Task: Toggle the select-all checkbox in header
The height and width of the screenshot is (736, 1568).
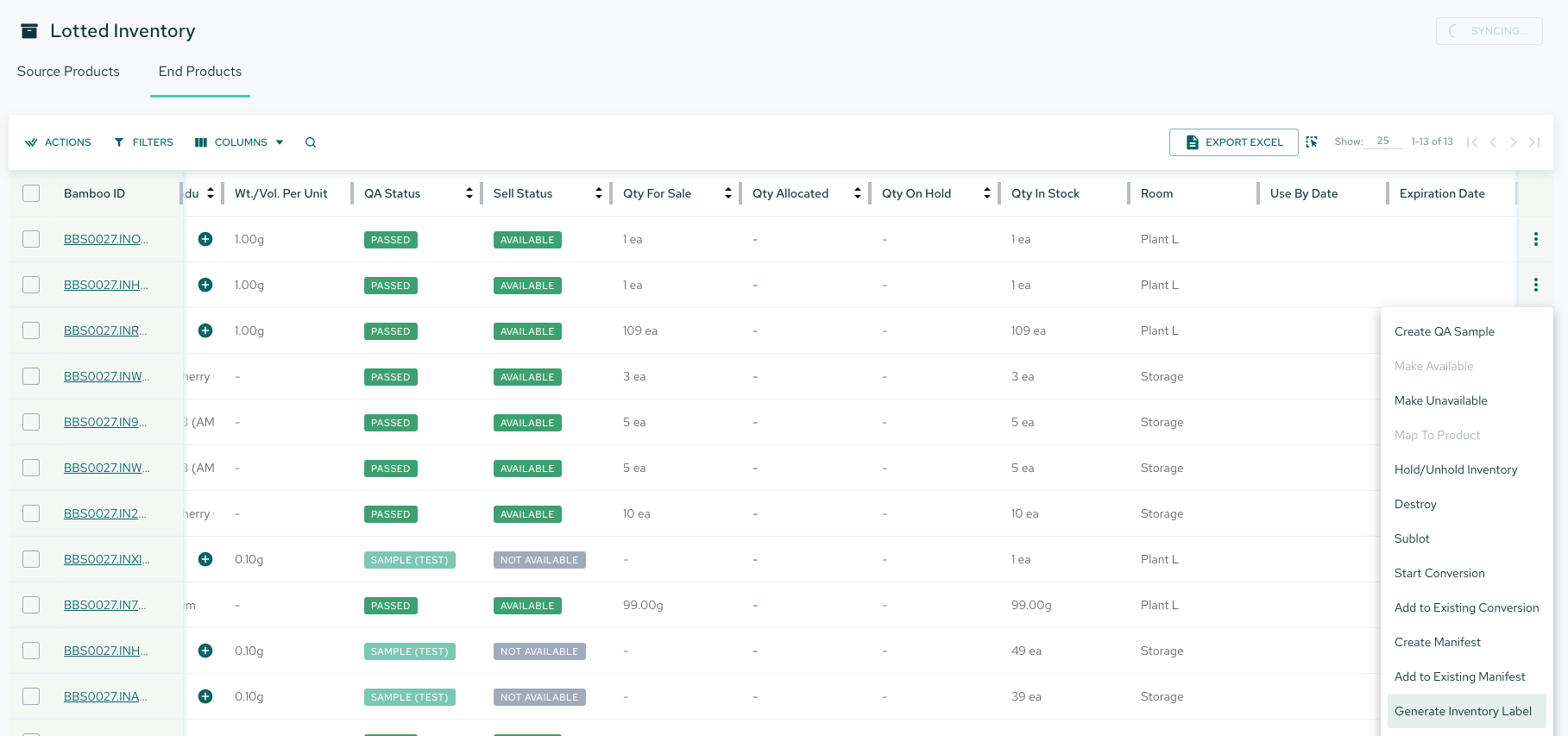Action: click(x=31, y=193)
